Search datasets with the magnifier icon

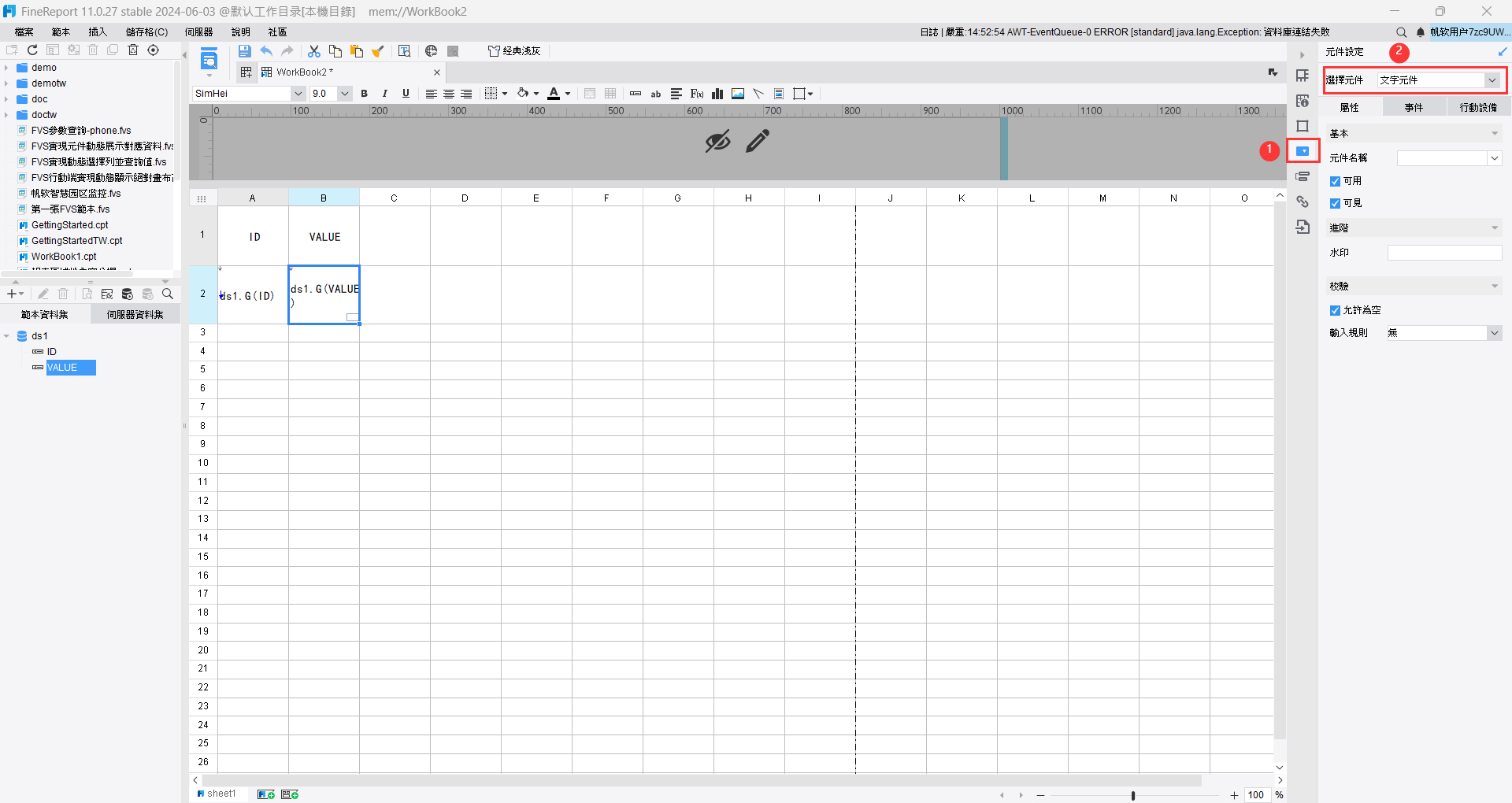tap(168, 294)
